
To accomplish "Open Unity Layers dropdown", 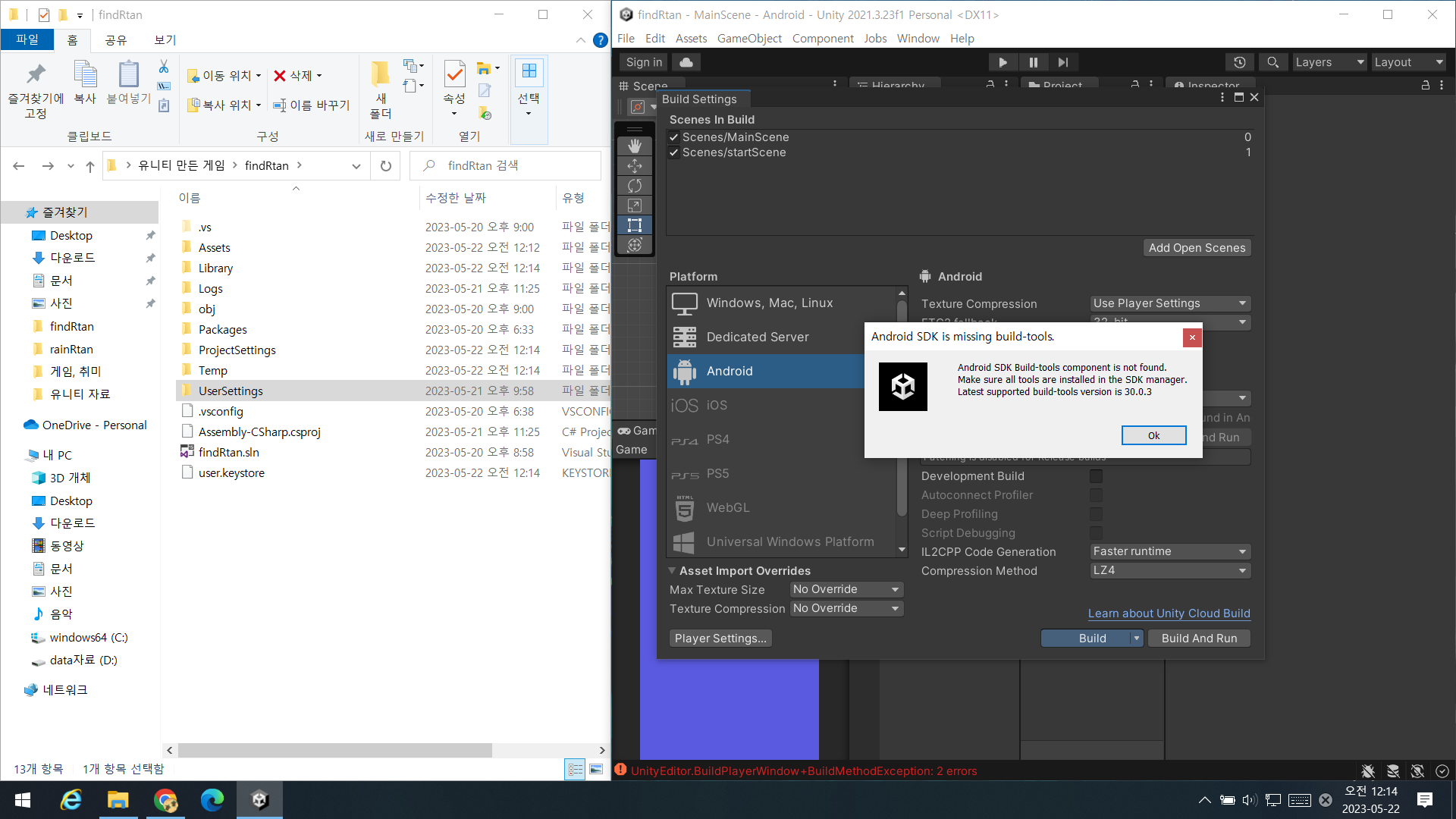I will pos(1329,62).
